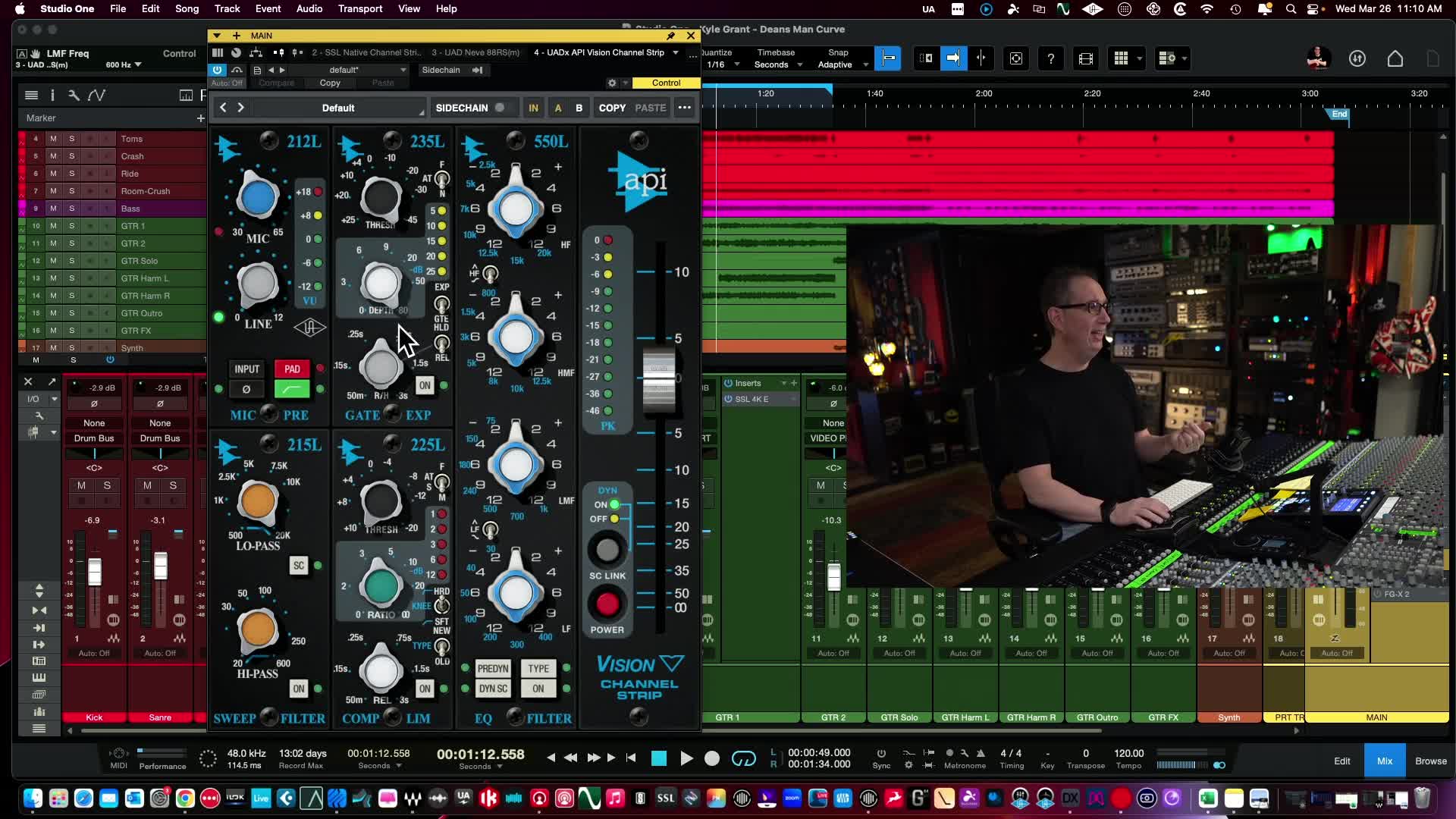Open the LMF Freq 600 Hz dropdown
Screen dimensions: 1456x819
pyautogui.click(x=123, y=64)
